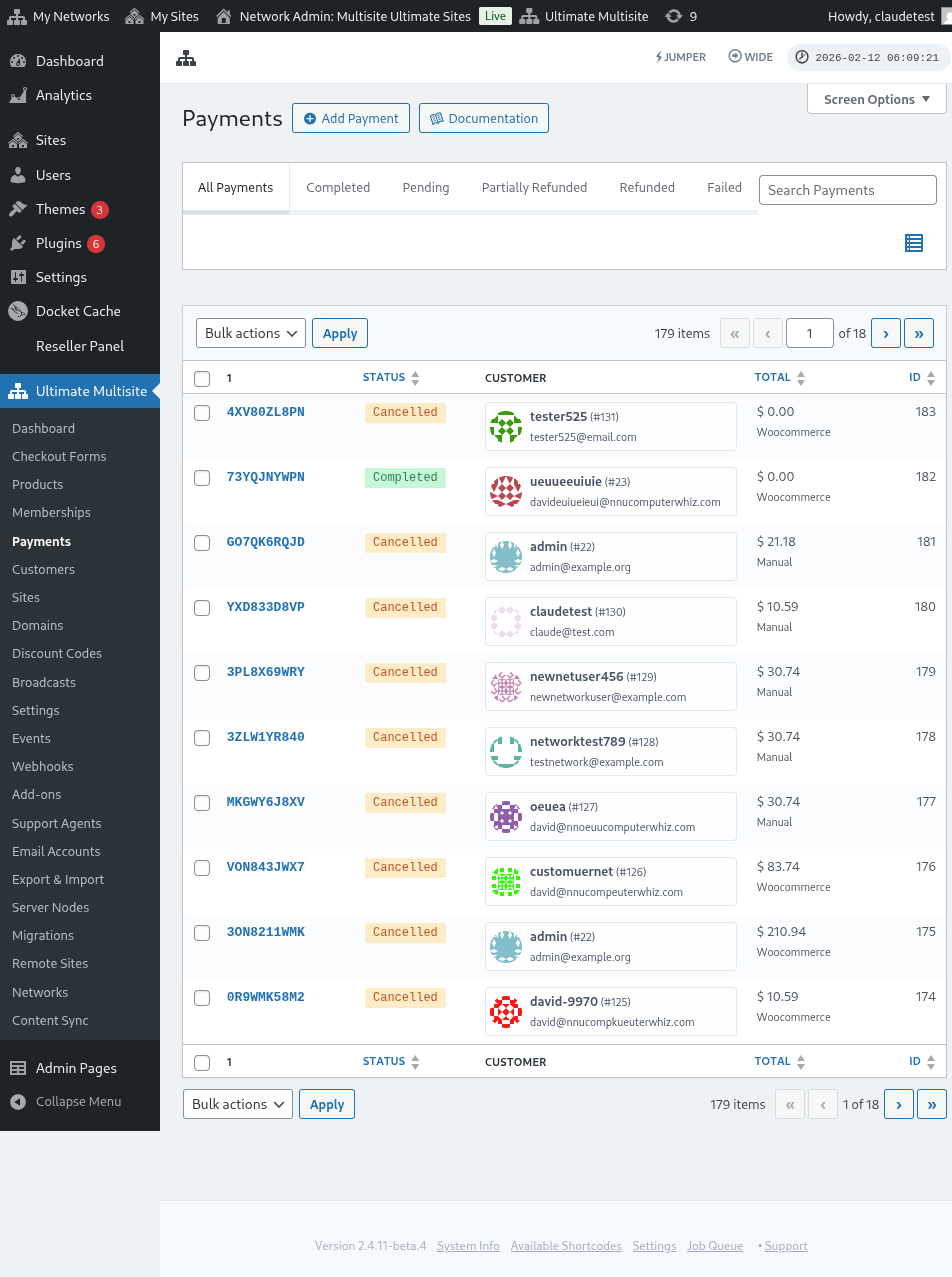Viewport: 952px width, 1277px height.
Task: Click the david-9970 customer avatar
Action: 506,1012
